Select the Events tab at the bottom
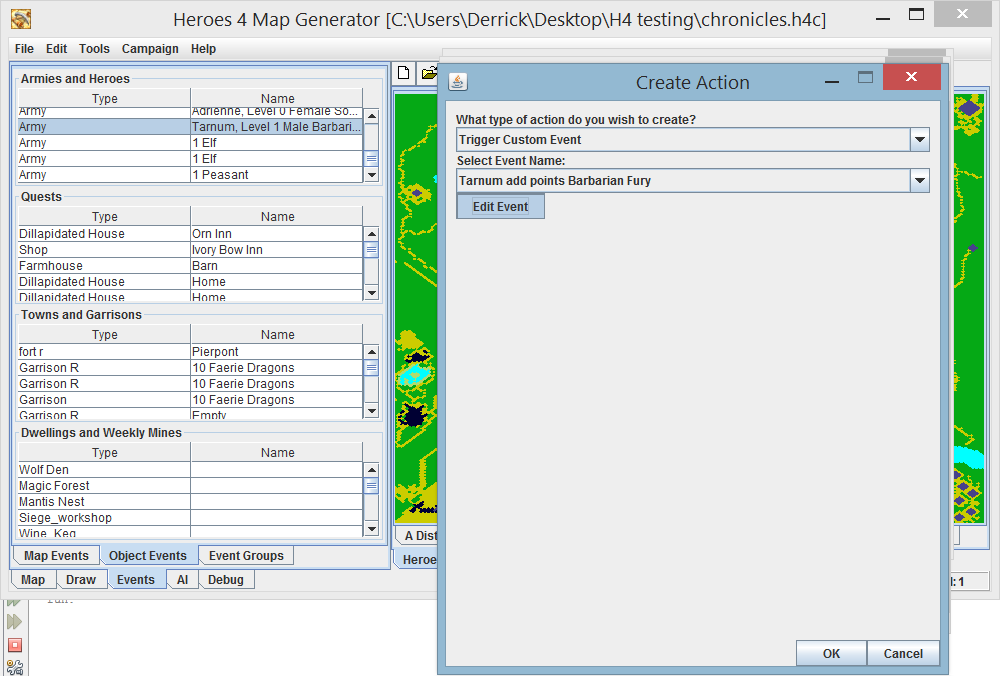 click(136, 580)
